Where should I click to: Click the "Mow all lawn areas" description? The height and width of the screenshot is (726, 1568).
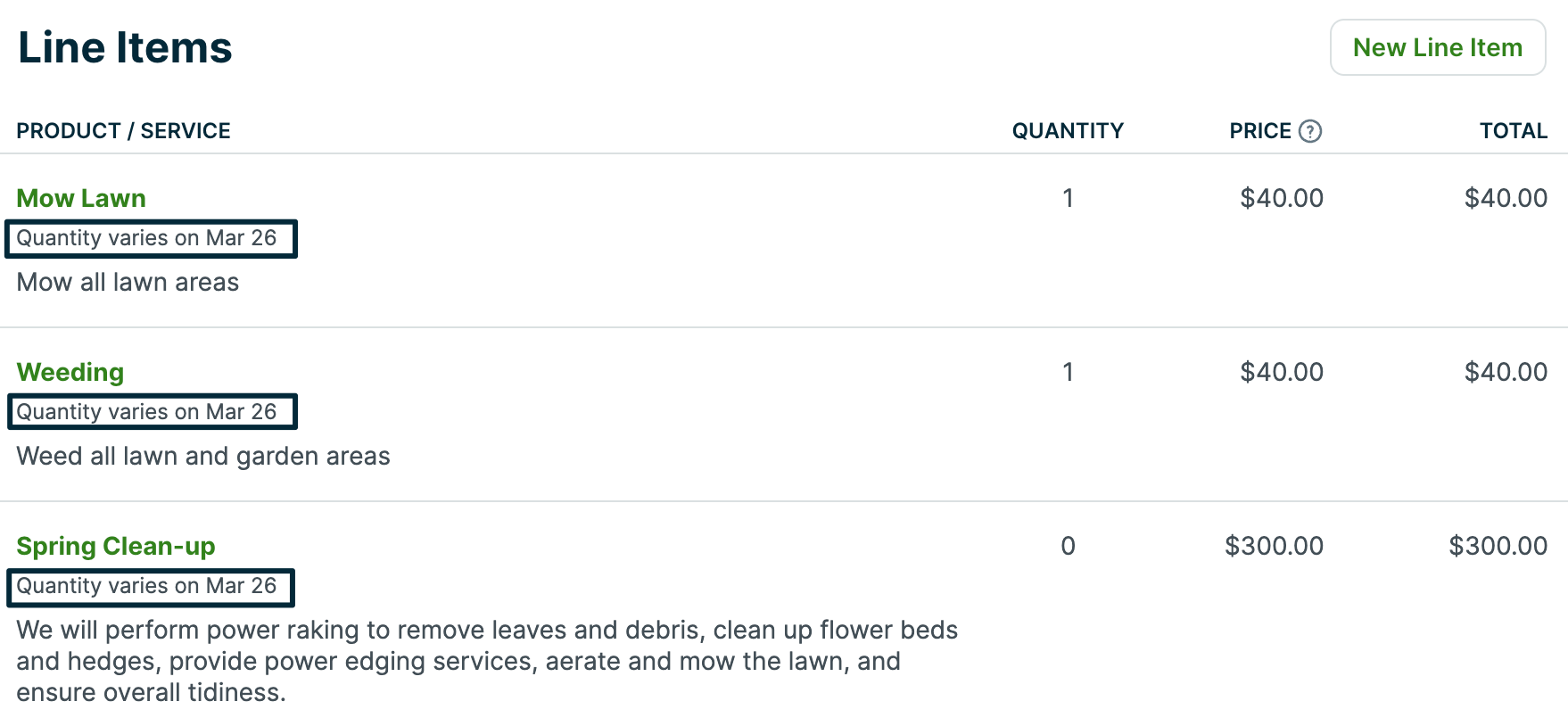pyautogui.click(x=128, y=282)
